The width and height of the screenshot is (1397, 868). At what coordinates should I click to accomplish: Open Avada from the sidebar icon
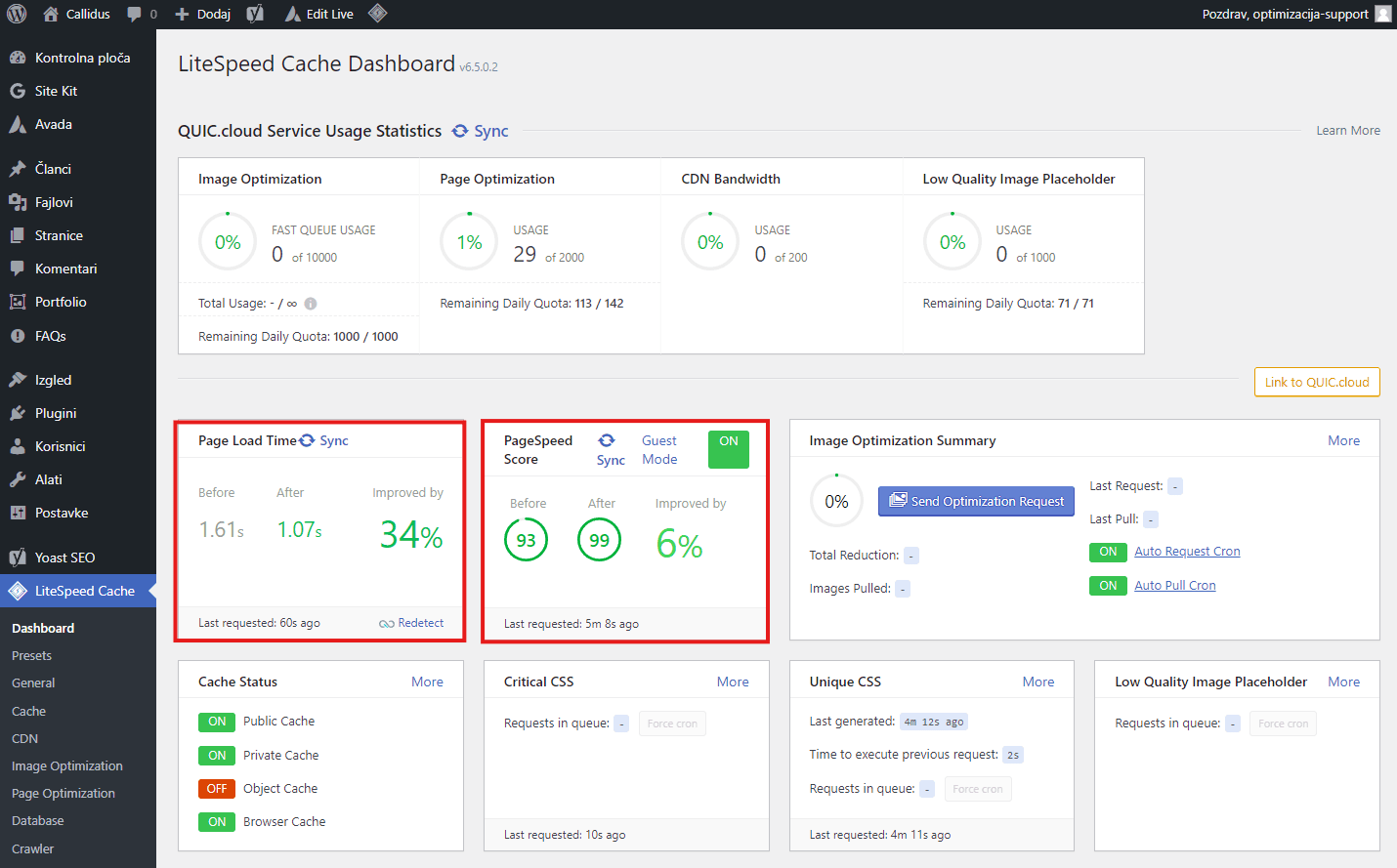coord(18,124)
